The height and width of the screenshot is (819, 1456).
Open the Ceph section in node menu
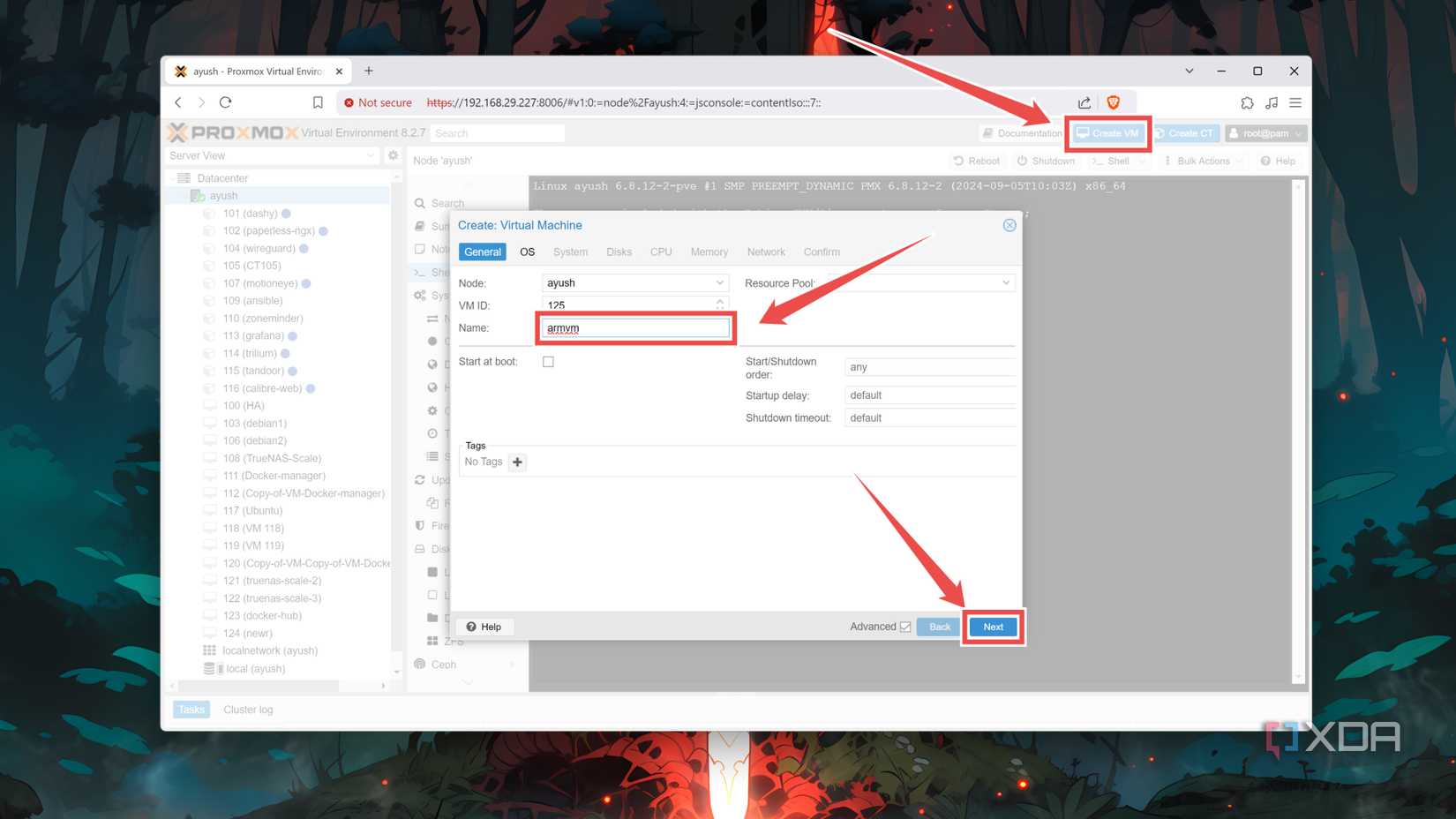pyautogui.click(x=443, y=665)
